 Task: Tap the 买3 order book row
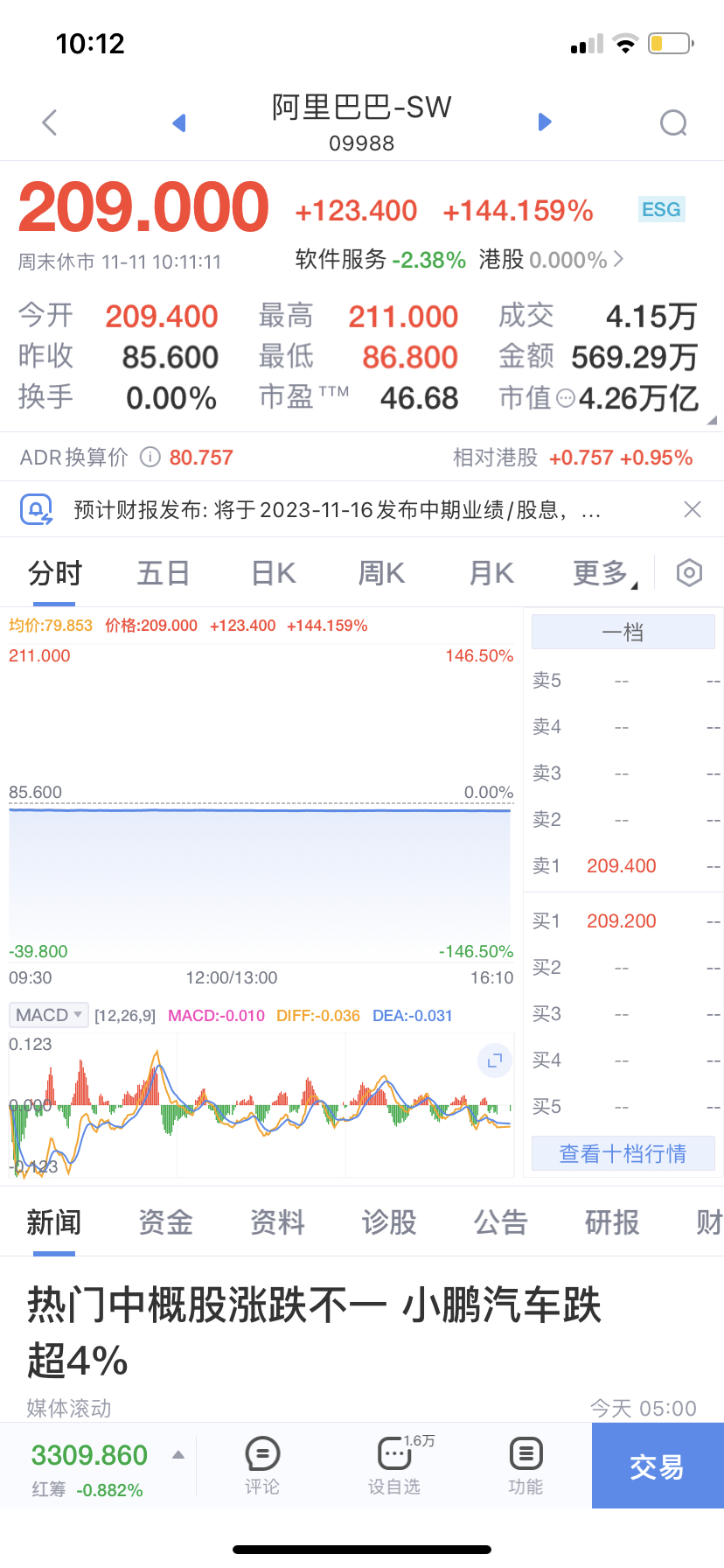pos(623,1014)
